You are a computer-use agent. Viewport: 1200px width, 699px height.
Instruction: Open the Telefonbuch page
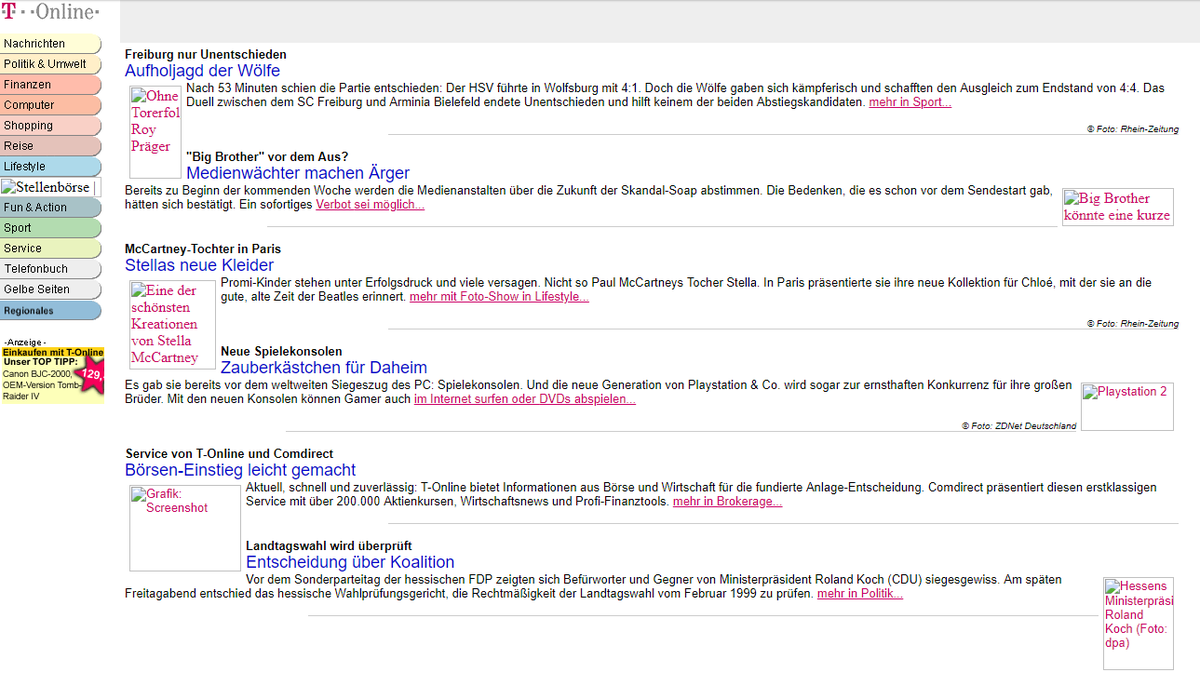tap(51, 269)
